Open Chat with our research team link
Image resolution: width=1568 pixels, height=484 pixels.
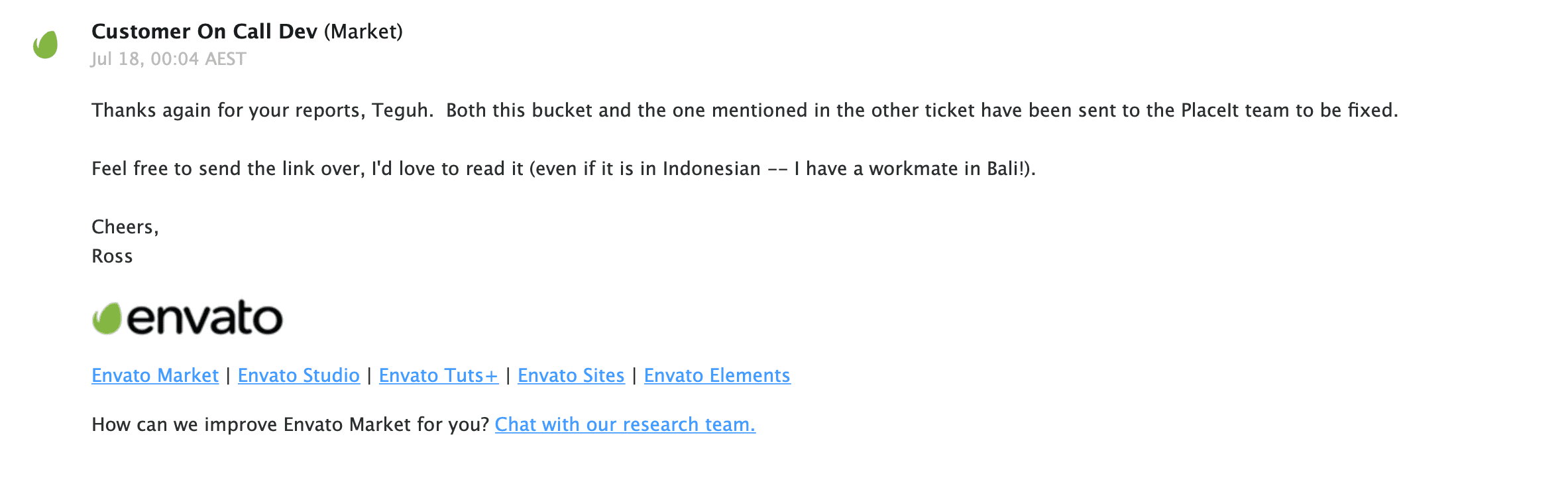(x=625, y=424)
